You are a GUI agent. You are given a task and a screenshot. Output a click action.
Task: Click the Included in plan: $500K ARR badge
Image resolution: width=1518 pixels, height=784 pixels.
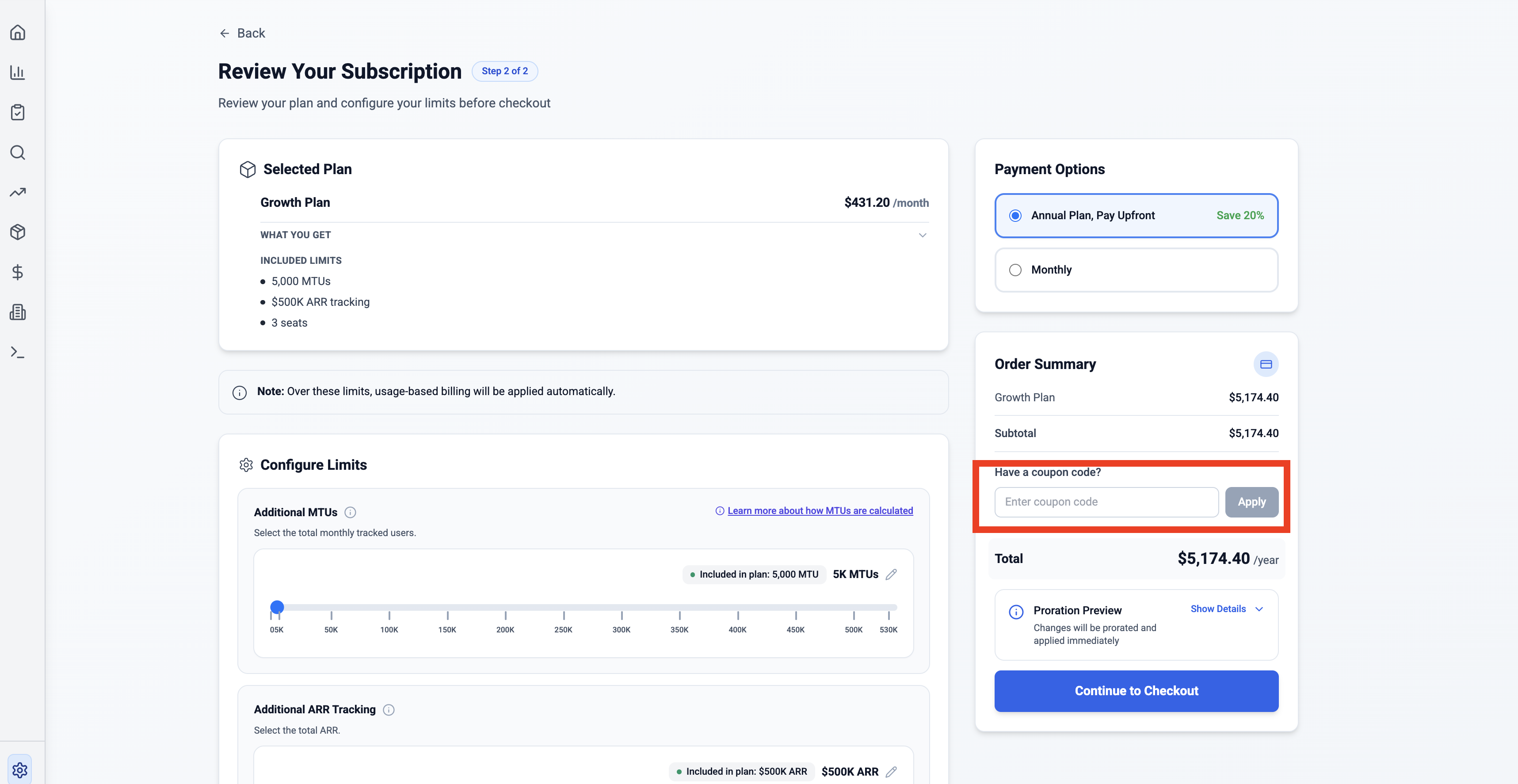point(741,772)
